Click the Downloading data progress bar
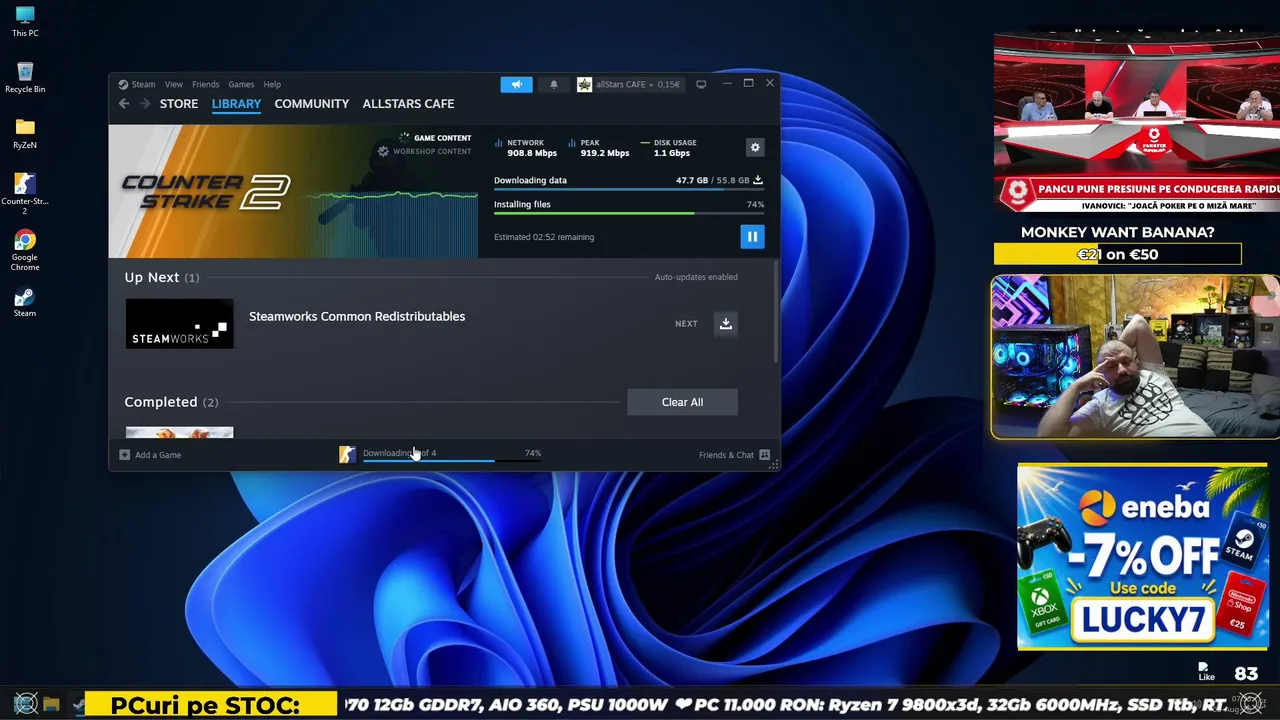The height and width of the screenshot is (720, 1280). pyautogui.click(x=629, y=189)
